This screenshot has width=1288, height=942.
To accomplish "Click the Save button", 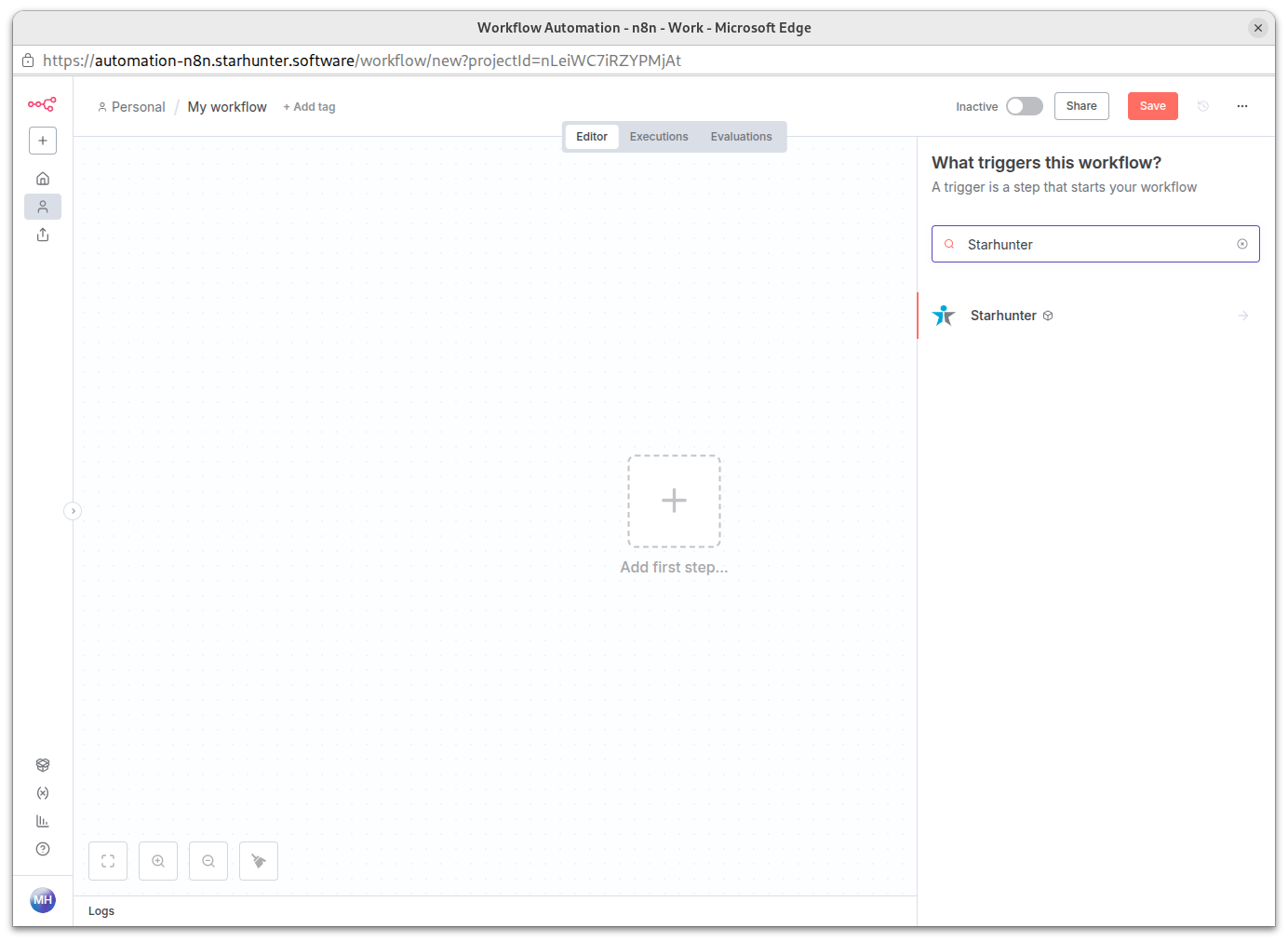I will 1152,106.
